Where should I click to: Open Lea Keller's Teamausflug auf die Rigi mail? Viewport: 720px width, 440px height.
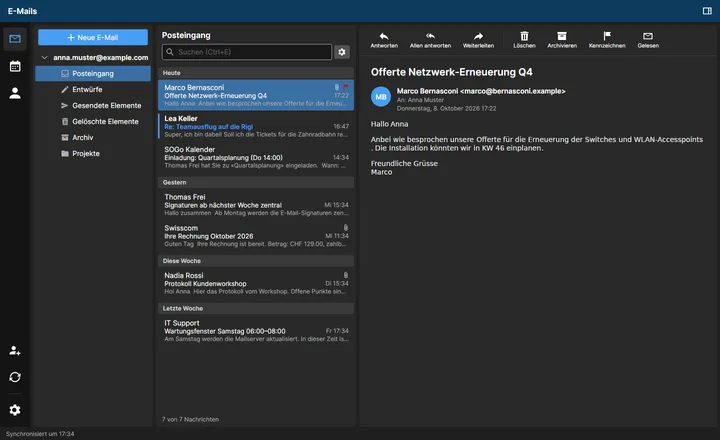[x=256, y=126]
